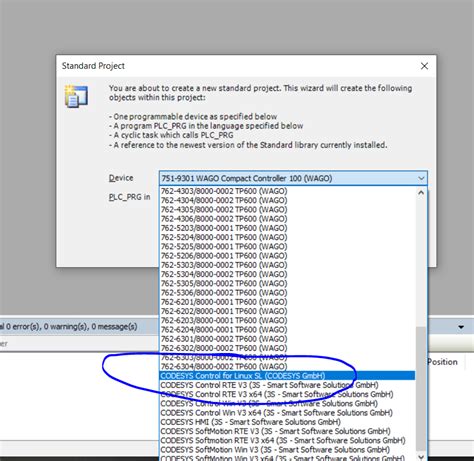474x461 pixels.
Task: Select 762-6304/8000-0002 TP600 (WAGO)
Action: (x=287, y=366)
